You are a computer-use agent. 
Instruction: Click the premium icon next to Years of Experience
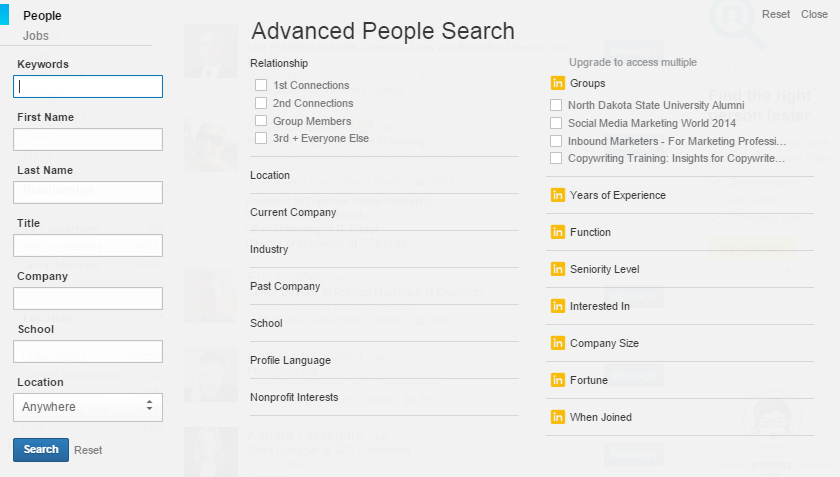(558, 195)
